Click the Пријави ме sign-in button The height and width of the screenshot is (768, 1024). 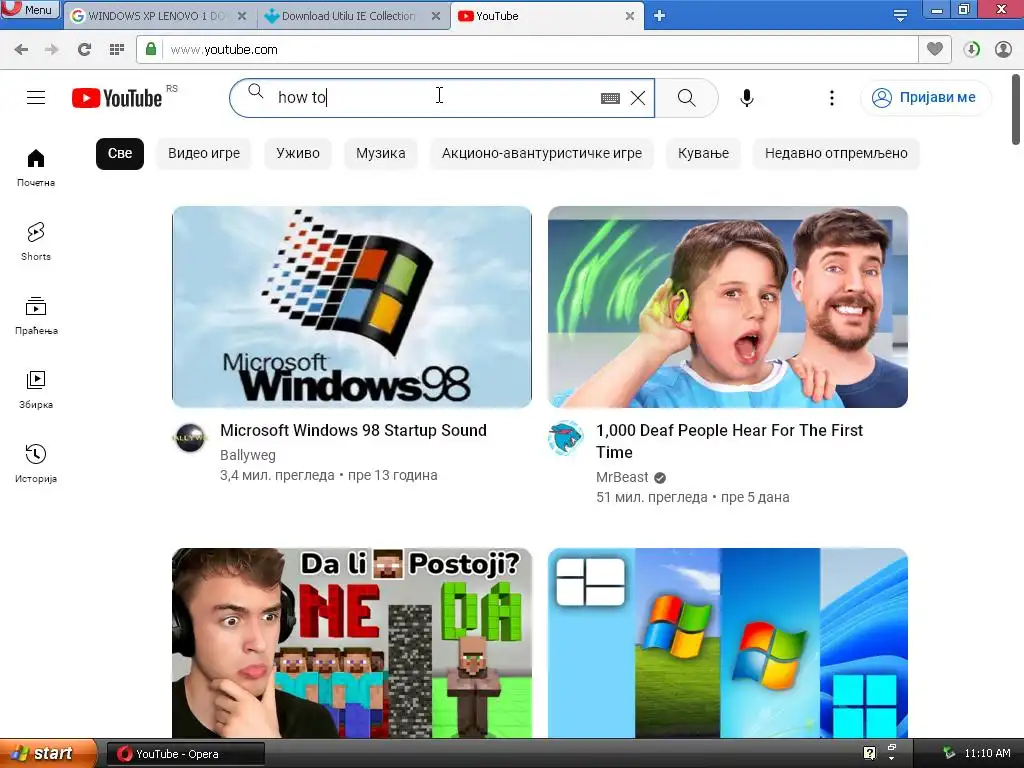[x=925, y=98]
